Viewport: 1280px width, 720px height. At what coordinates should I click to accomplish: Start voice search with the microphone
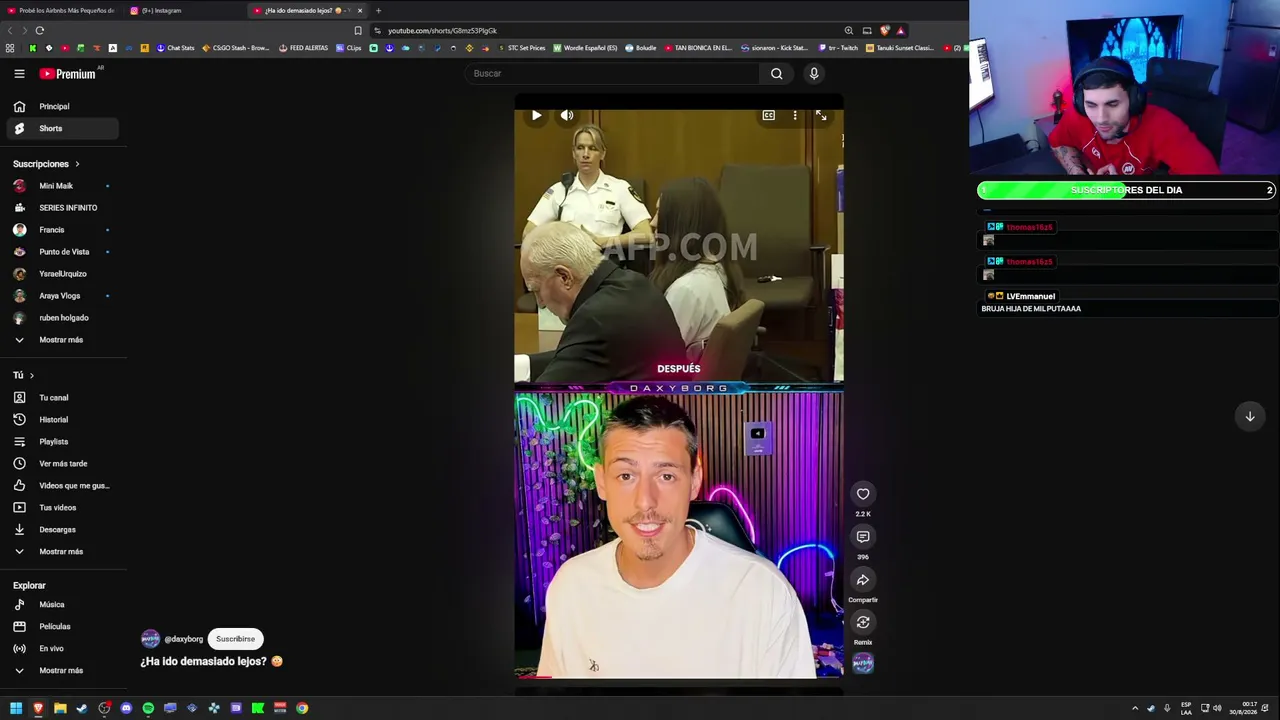(x=814, y=73)
